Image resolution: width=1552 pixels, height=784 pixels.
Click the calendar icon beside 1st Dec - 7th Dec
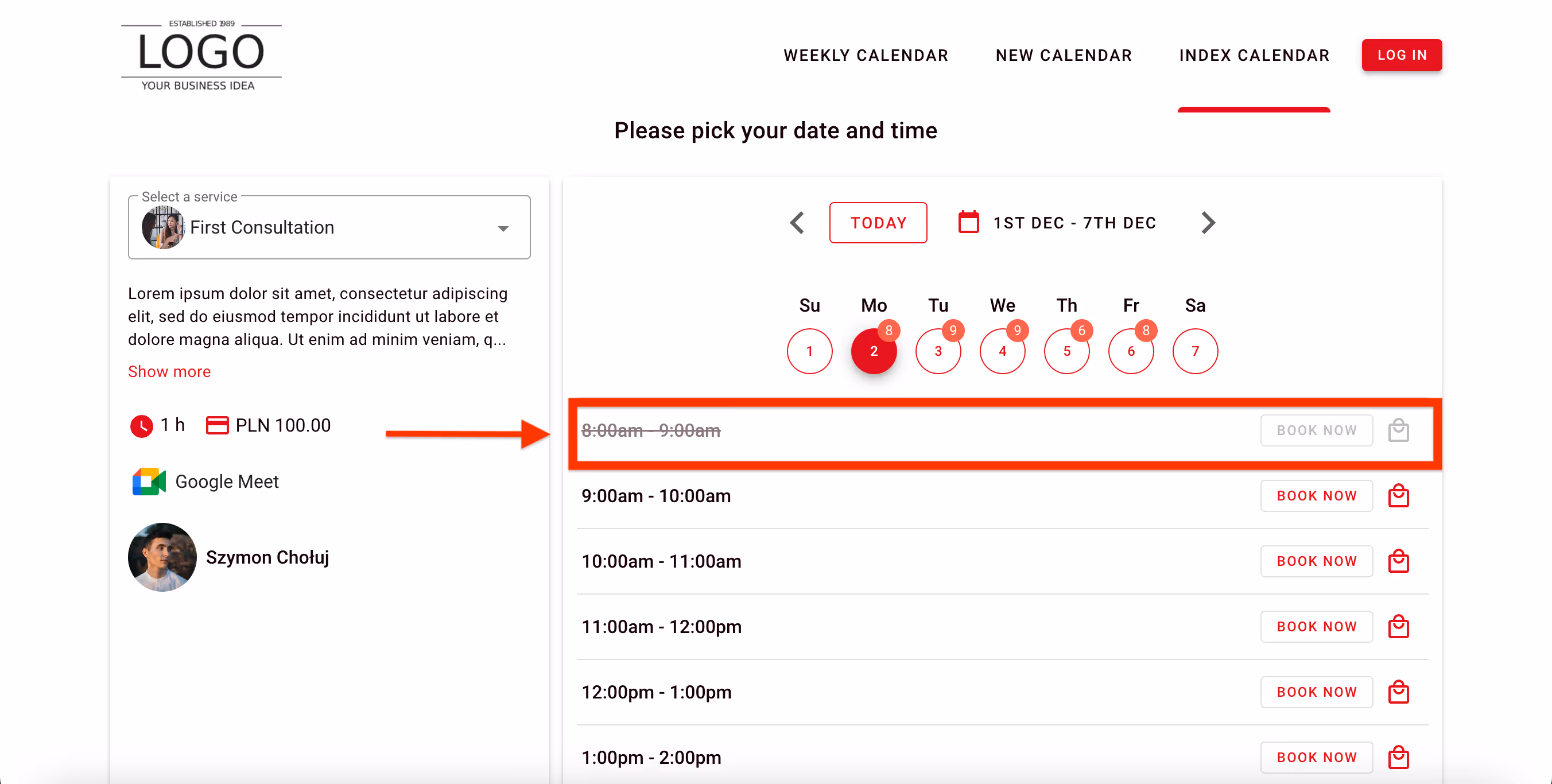(x=968, y=222)
